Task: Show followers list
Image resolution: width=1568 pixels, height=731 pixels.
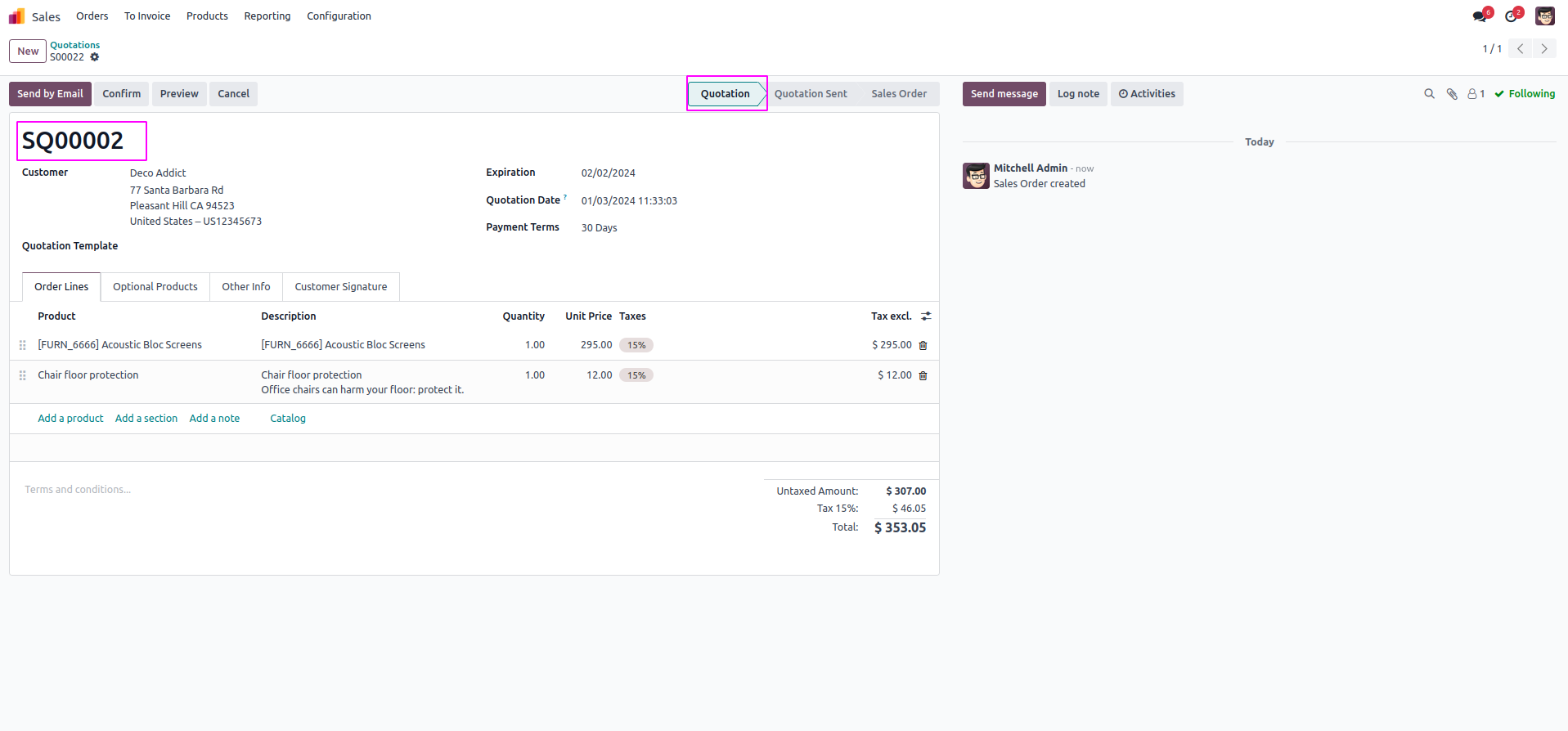Action: click(1476, 94)
